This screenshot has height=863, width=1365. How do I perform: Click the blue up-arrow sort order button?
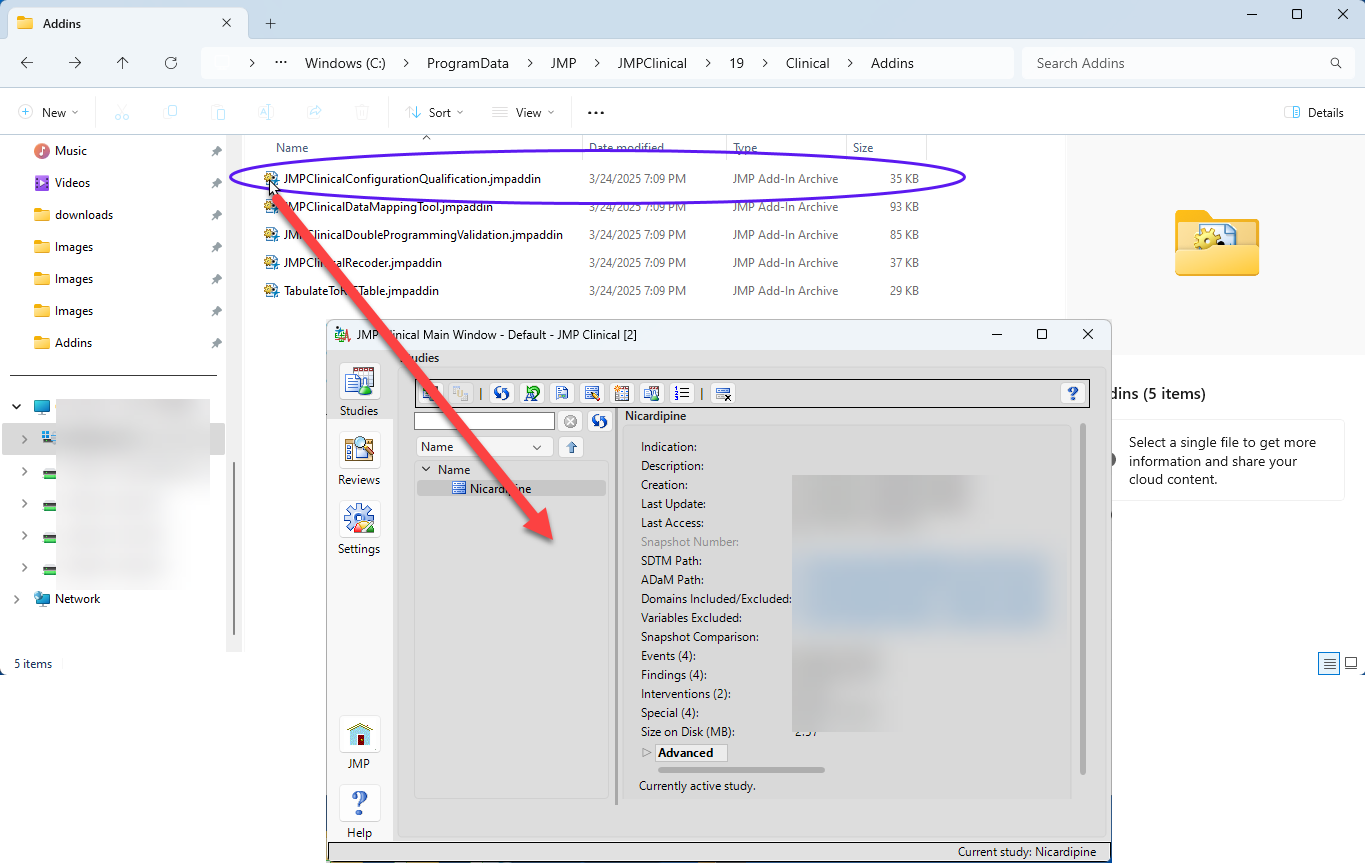coord(570,447)
